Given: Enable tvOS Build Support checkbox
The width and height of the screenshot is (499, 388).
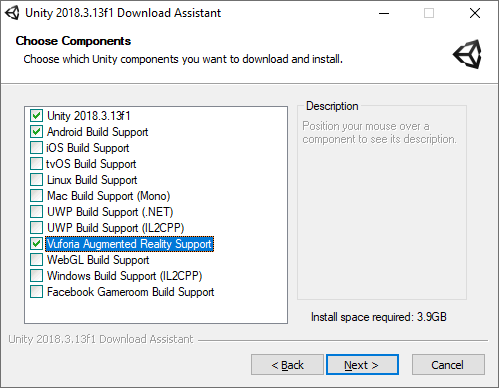Looking at the screenshot, I should pos(36,164).
